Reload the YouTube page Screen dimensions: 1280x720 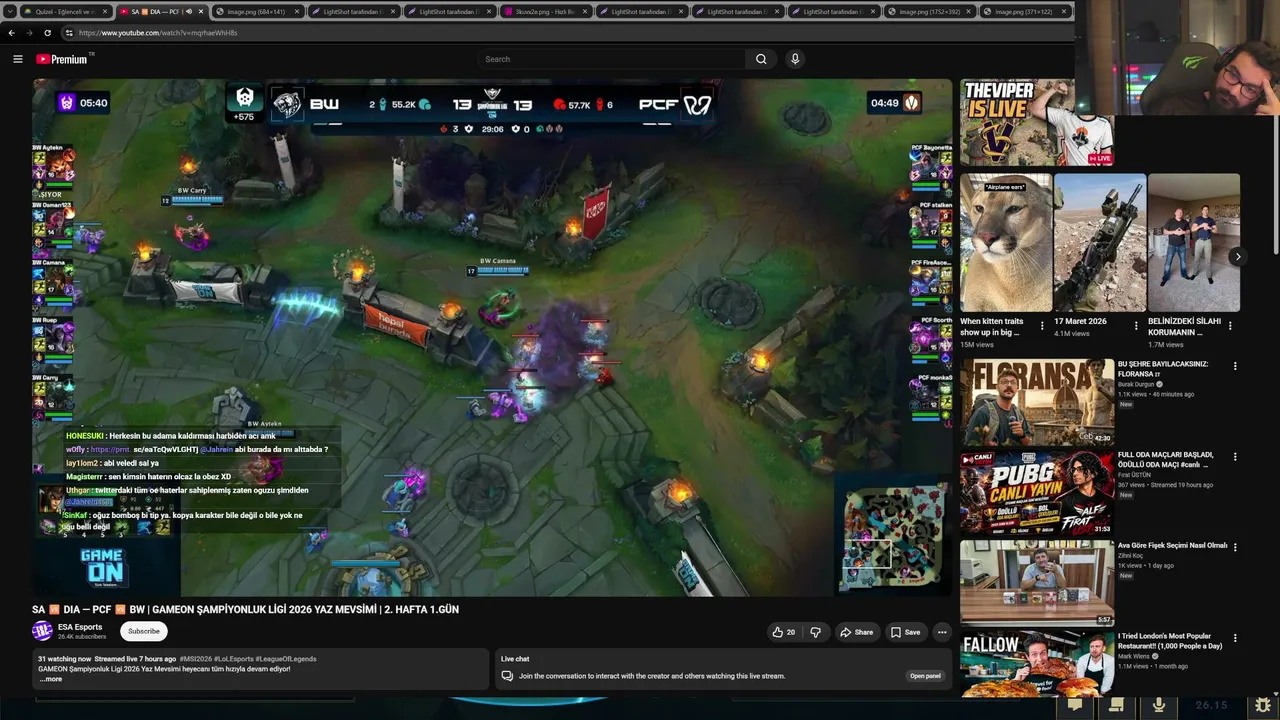(x=47, y=33)
